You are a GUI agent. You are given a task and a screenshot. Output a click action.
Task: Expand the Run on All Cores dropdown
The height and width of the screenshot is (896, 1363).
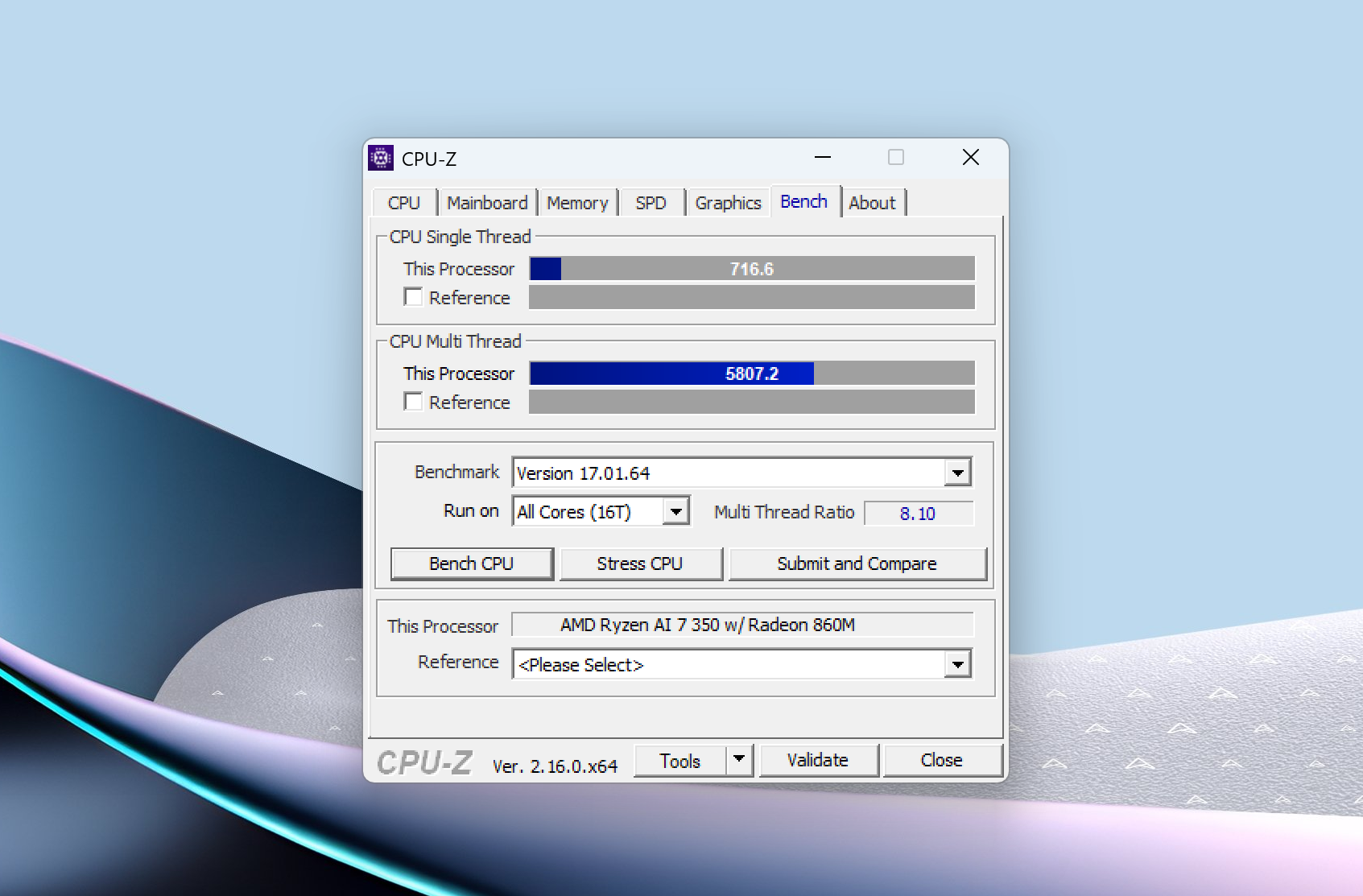pos(676,511)
